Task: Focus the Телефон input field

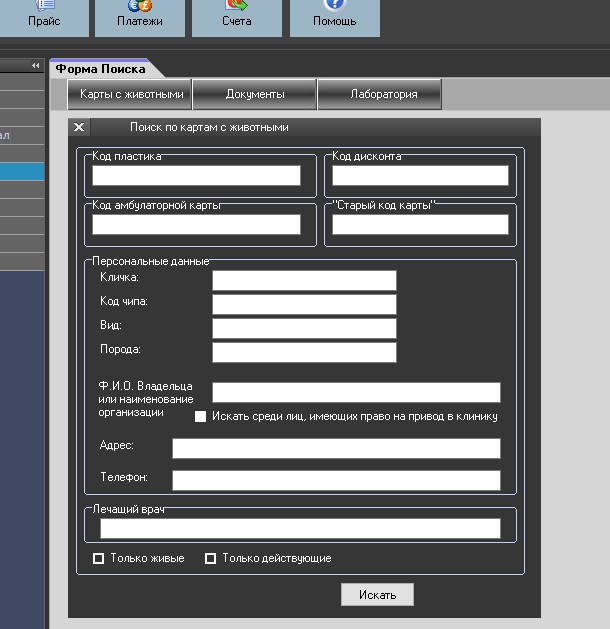Action: [x=336, y=480]
